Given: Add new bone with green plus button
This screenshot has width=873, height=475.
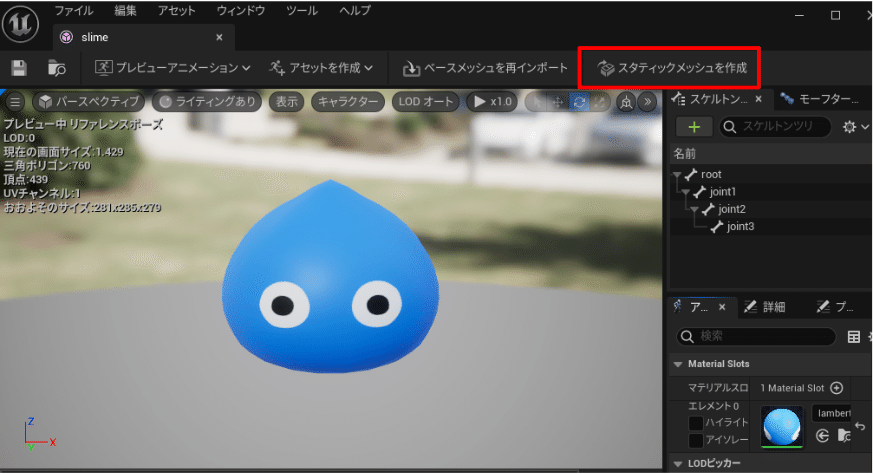Looking at the screenshot, I should (694, 127).
